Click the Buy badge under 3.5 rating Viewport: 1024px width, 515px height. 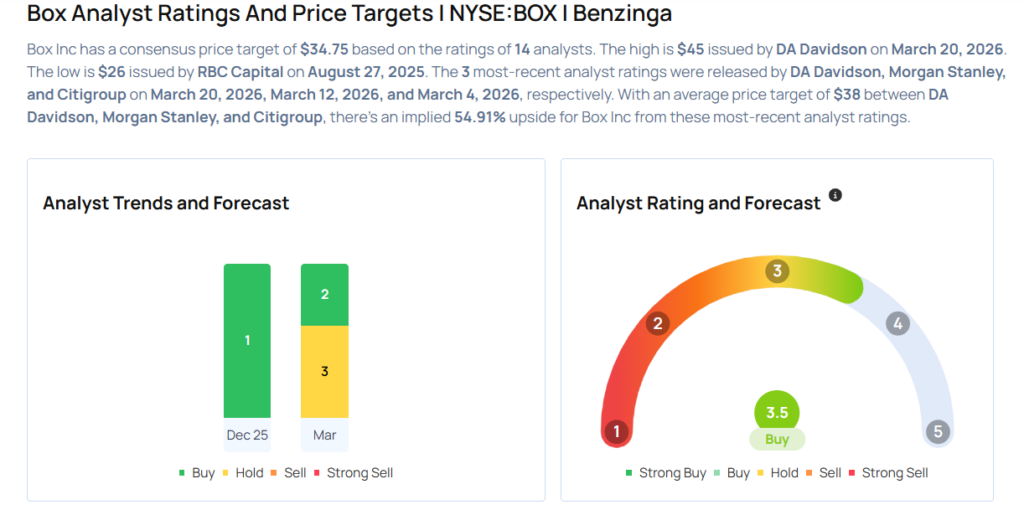(x=777, y=439)
